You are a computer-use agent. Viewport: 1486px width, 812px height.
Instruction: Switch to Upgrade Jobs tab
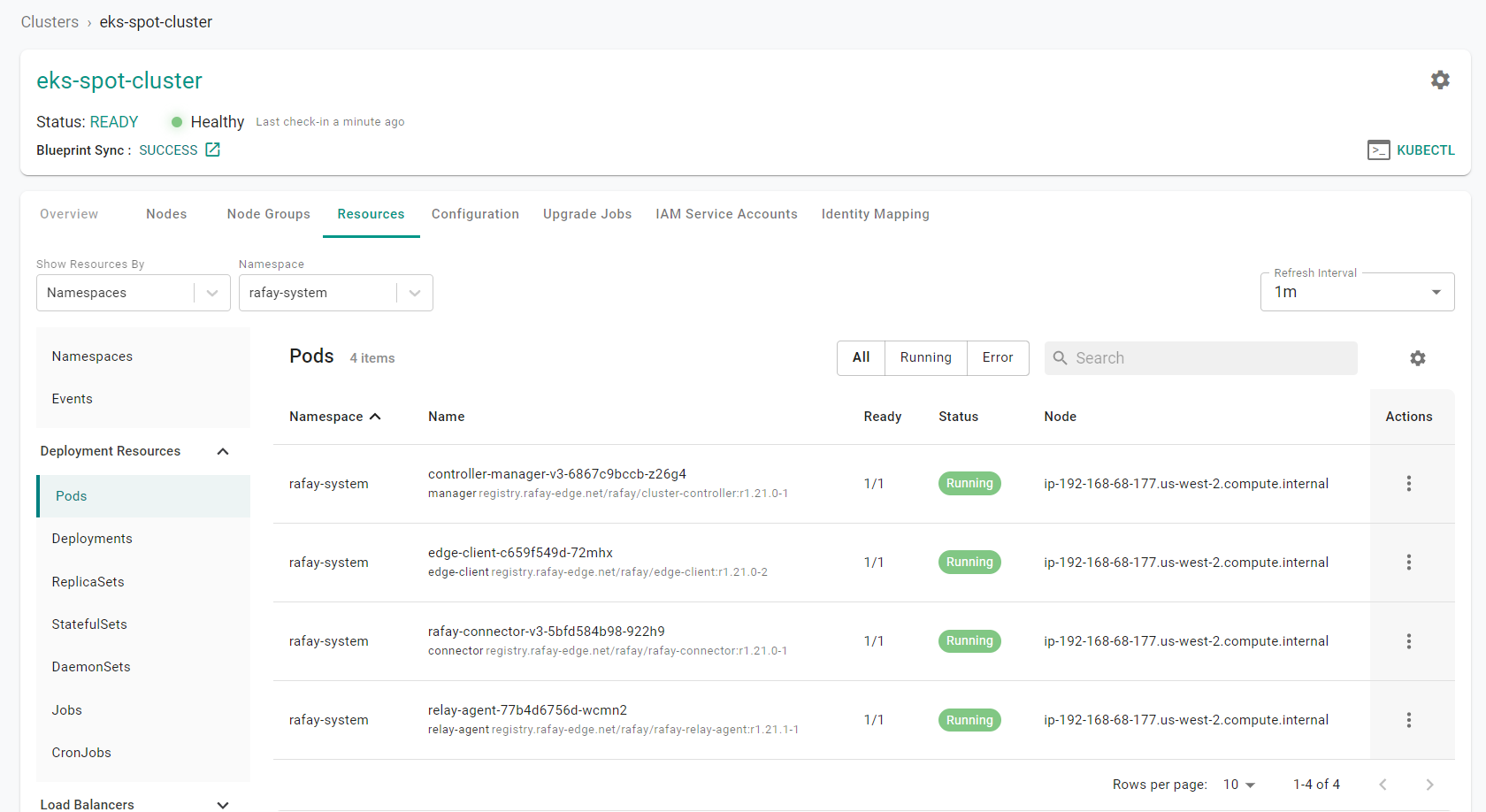tap(587, 214)
